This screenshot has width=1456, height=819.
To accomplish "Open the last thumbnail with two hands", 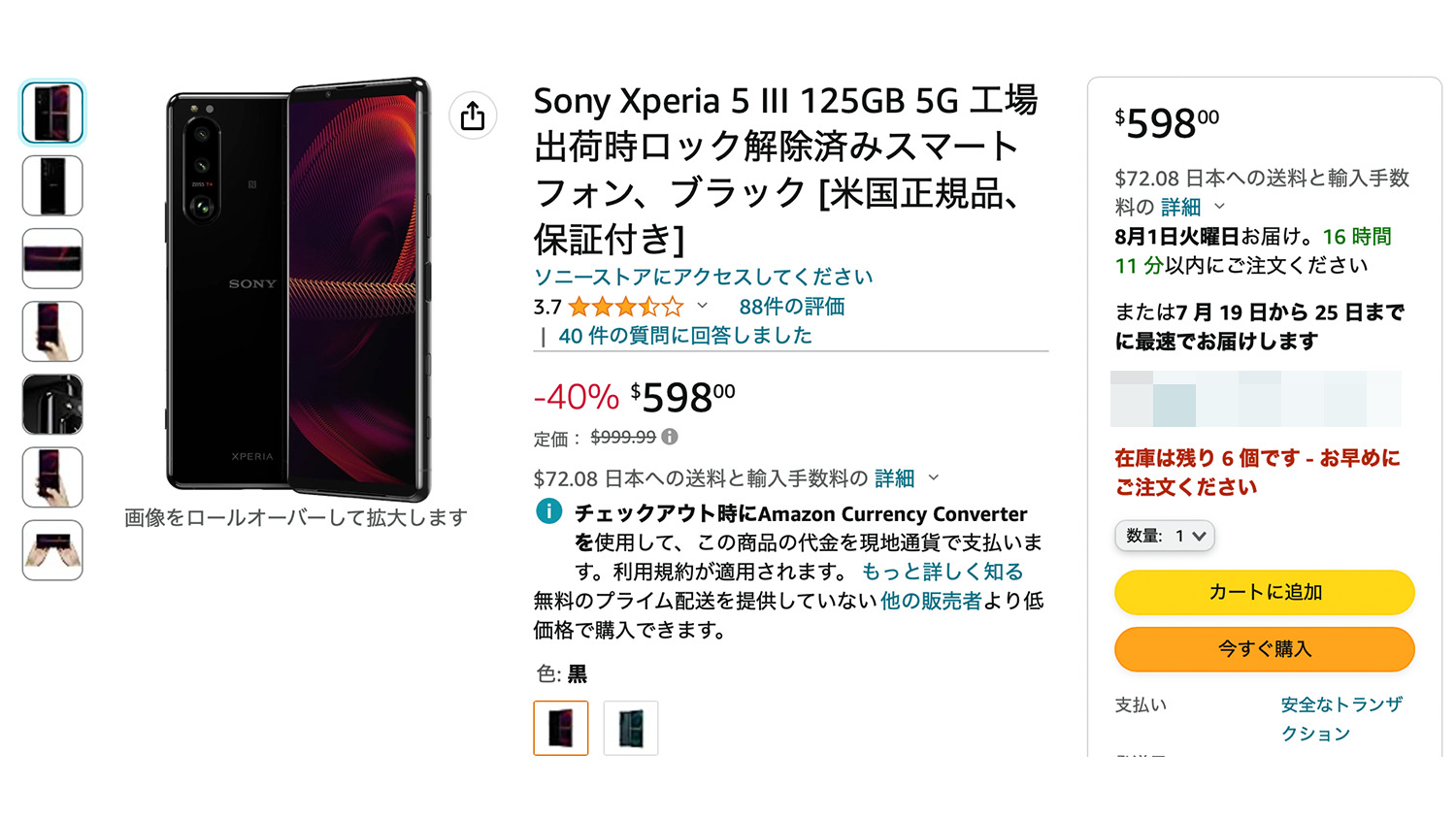I will pos(52,550).
